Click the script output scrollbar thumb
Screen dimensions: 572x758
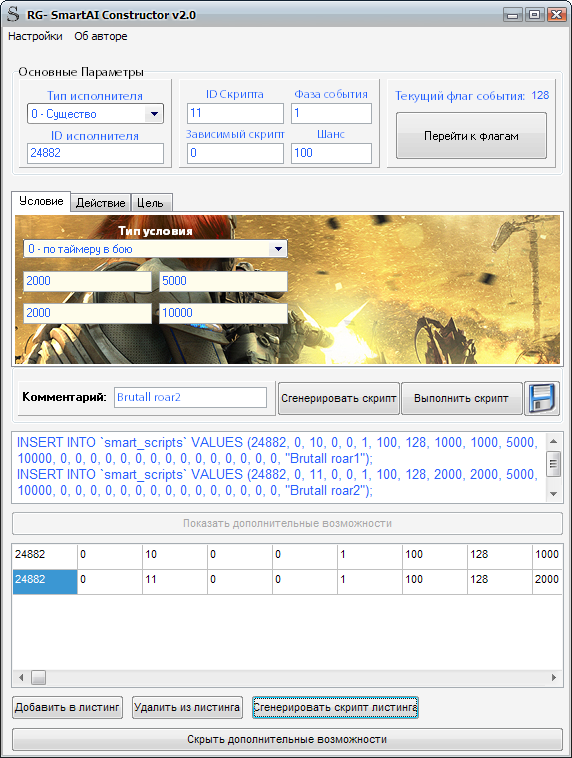554,464
